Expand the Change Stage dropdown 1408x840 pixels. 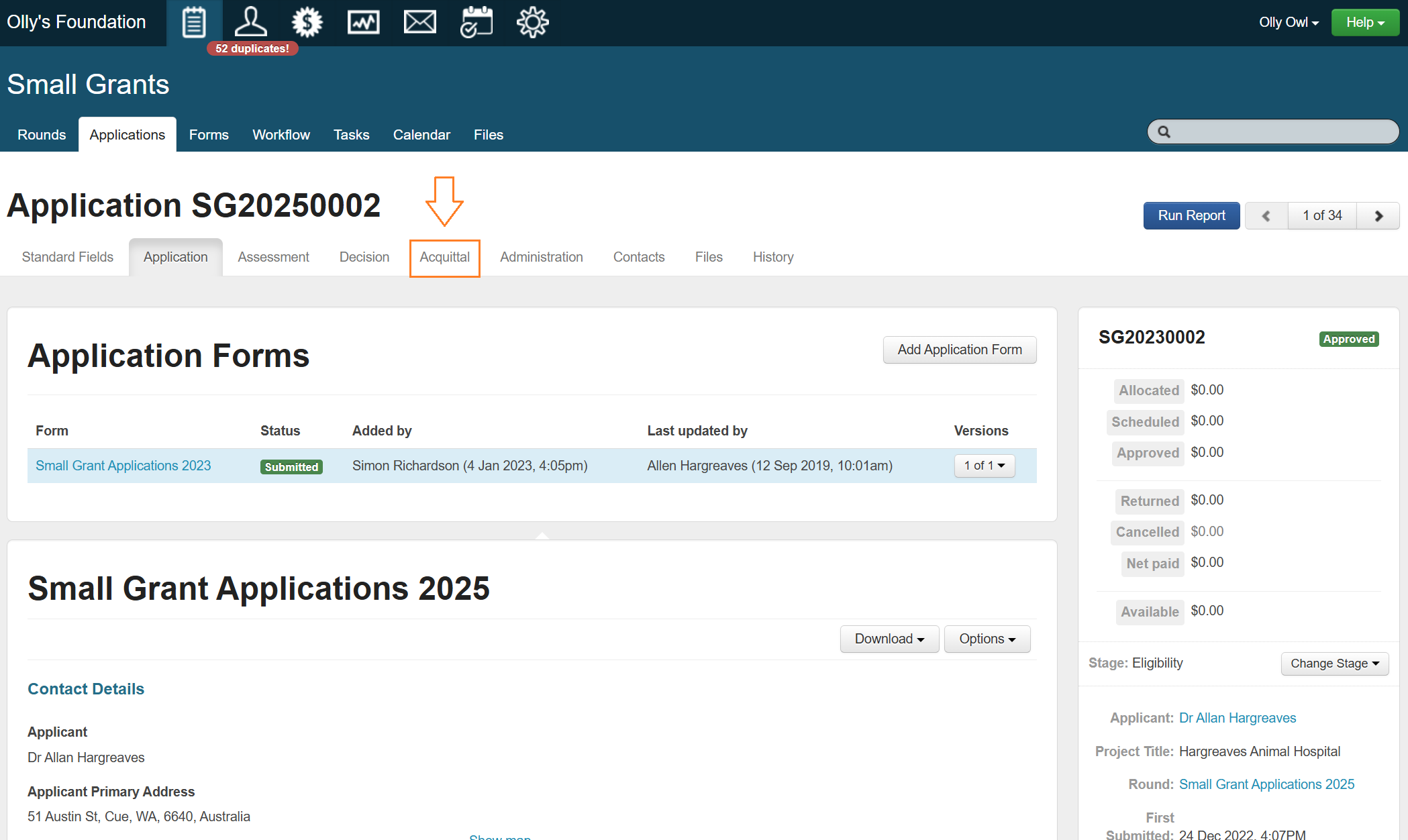coord(1334,664)
